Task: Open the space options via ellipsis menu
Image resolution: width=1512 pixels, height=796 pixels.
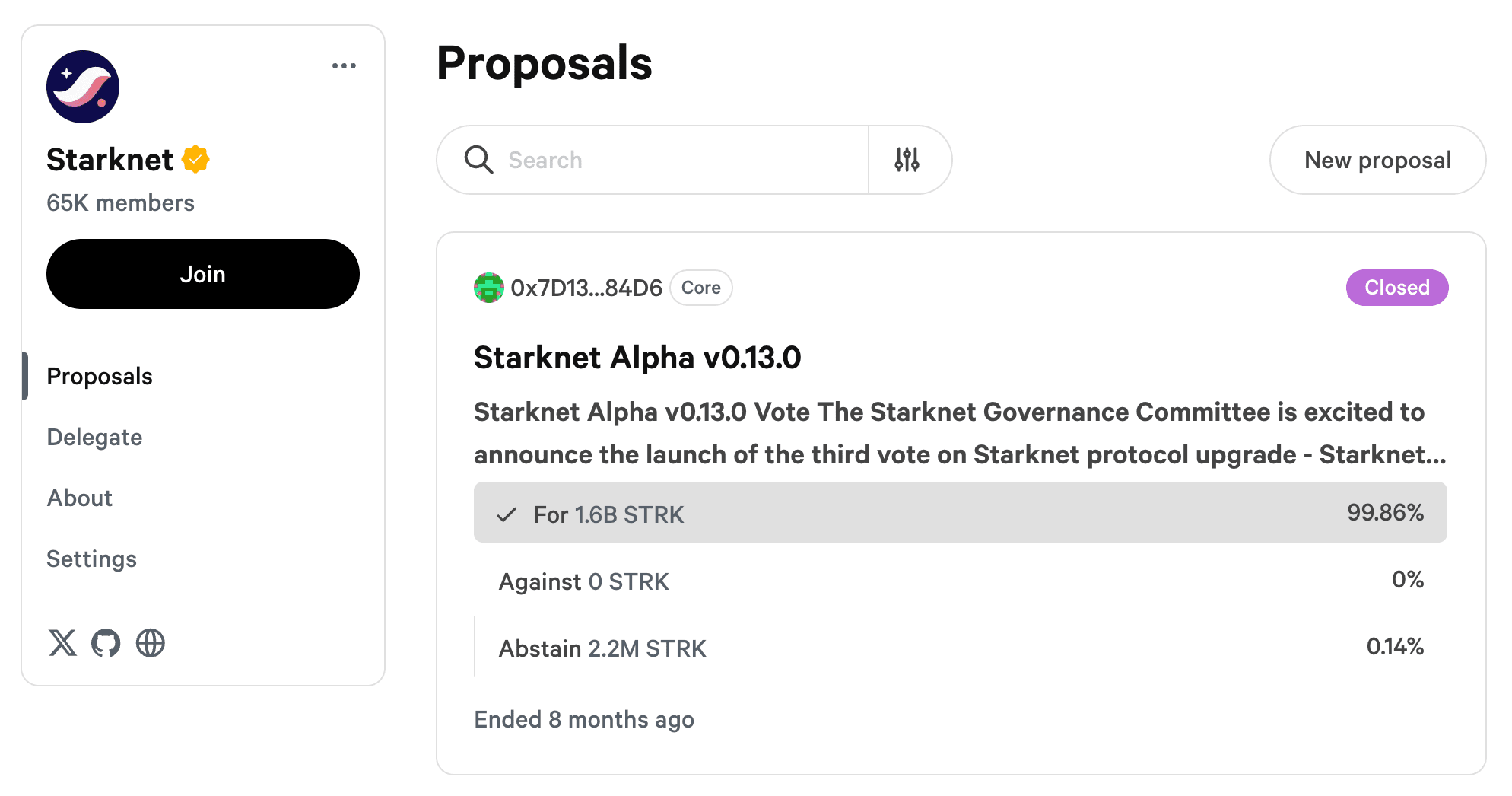Action: pos(345,66)
